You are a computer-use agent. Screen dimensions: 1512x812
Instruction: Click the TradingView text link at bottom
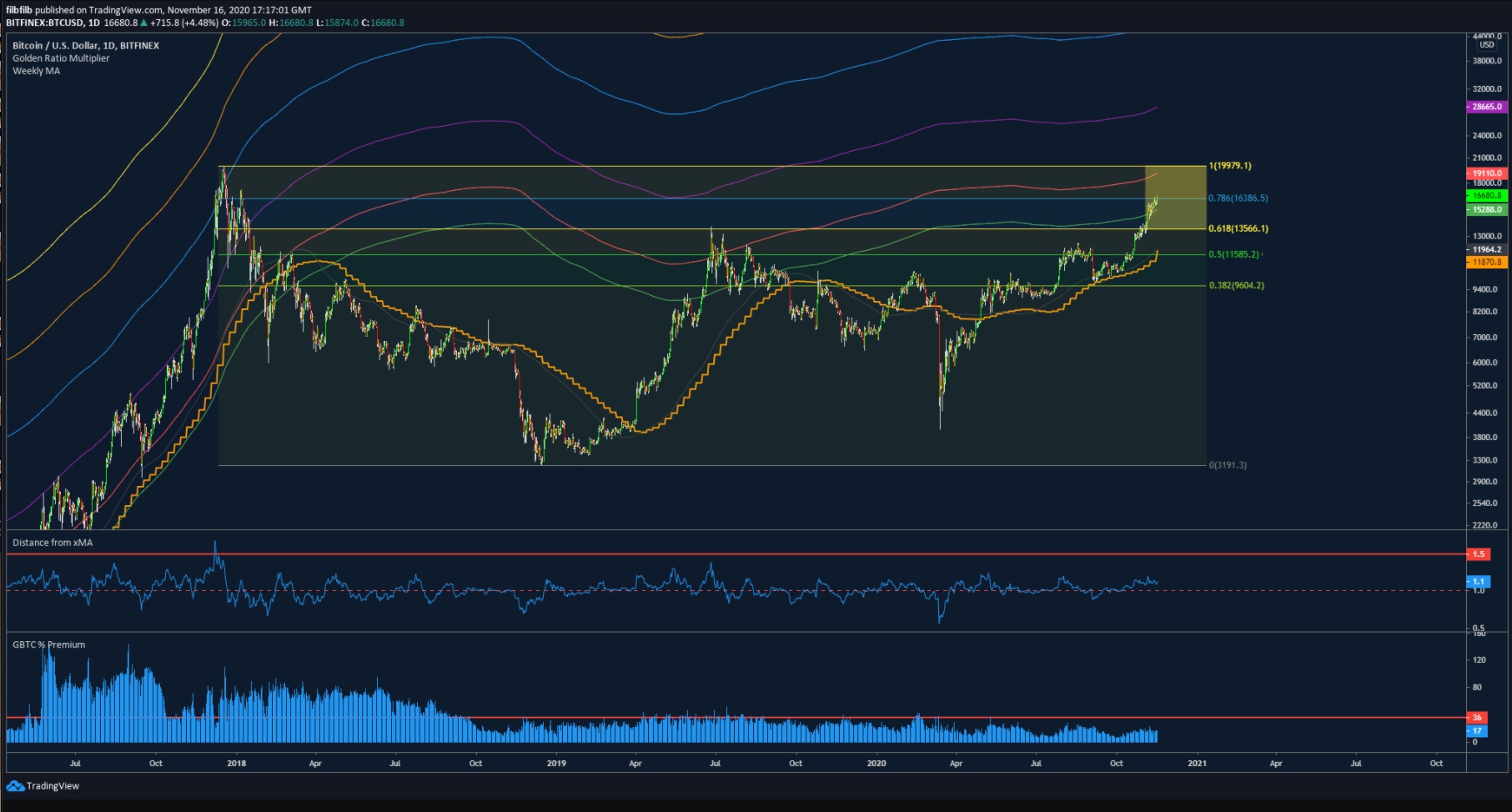[53, 786]
